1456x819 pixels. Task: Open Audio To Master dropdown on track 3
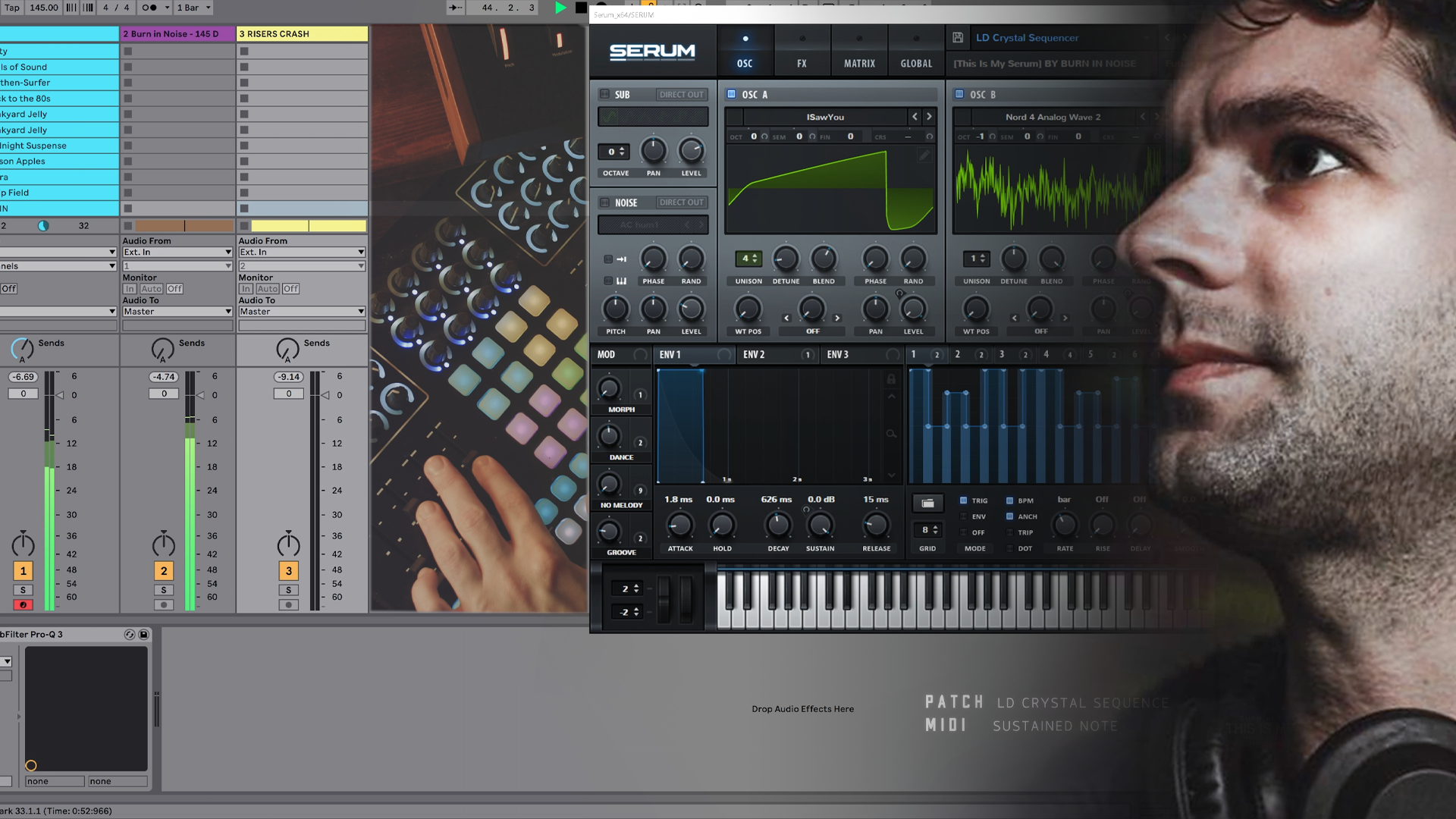point(302,312)
